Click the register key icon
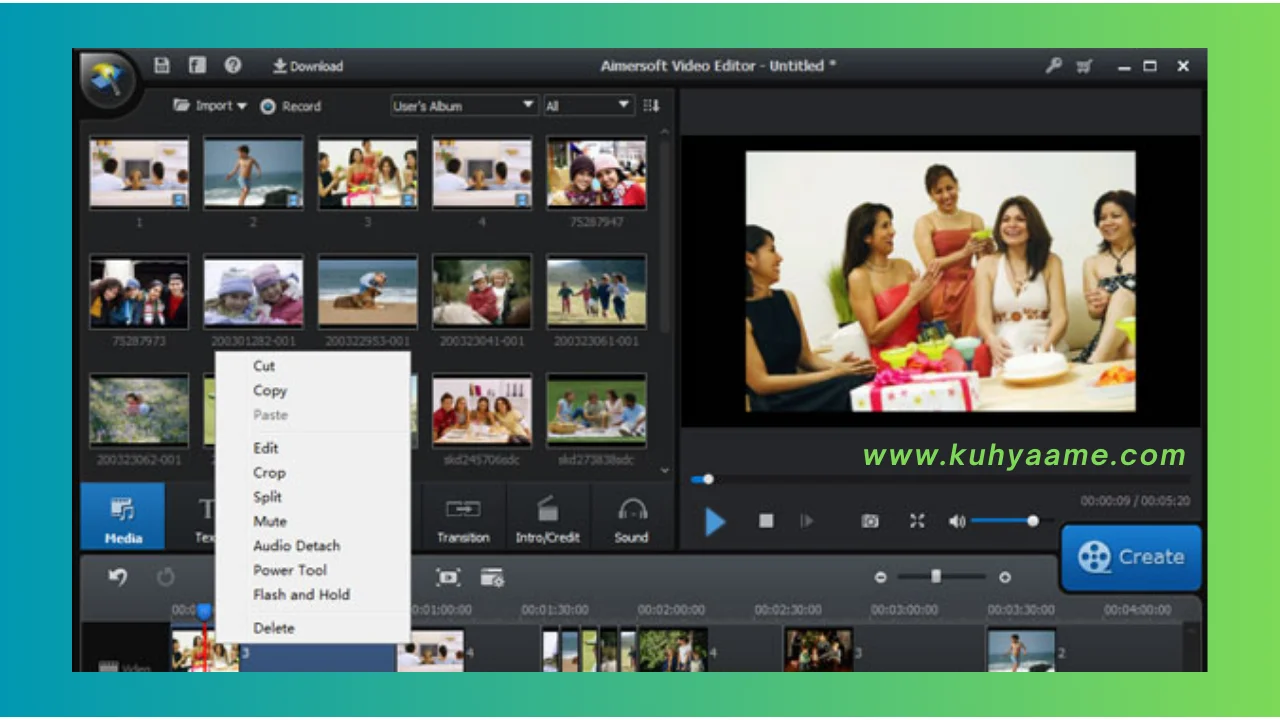Screen dimensions: 1280x720 point(1053,66)
